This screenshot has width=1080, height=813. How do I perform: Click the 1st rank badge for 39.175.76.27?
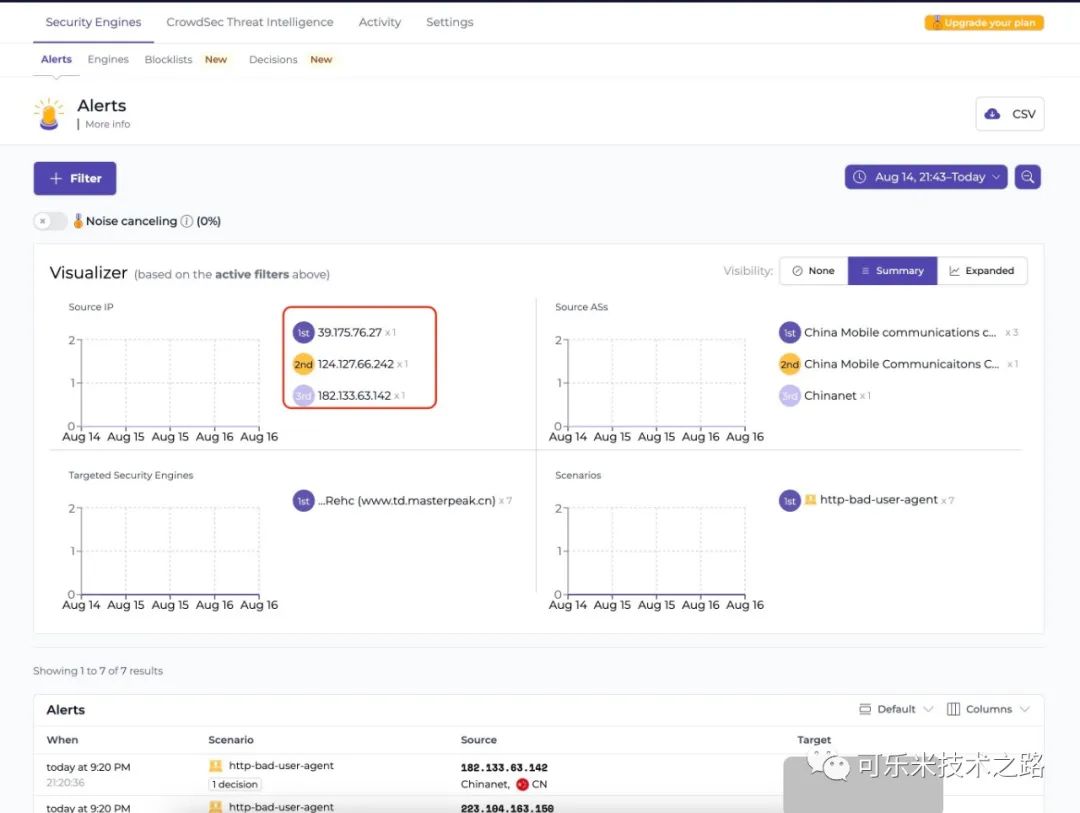(303, 332)
